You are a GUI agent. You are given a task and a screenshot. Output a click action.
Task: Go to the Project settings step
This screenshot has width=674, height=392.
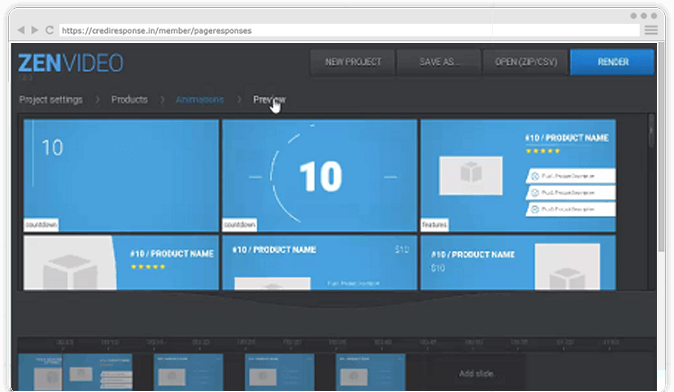tap(51, 100)
